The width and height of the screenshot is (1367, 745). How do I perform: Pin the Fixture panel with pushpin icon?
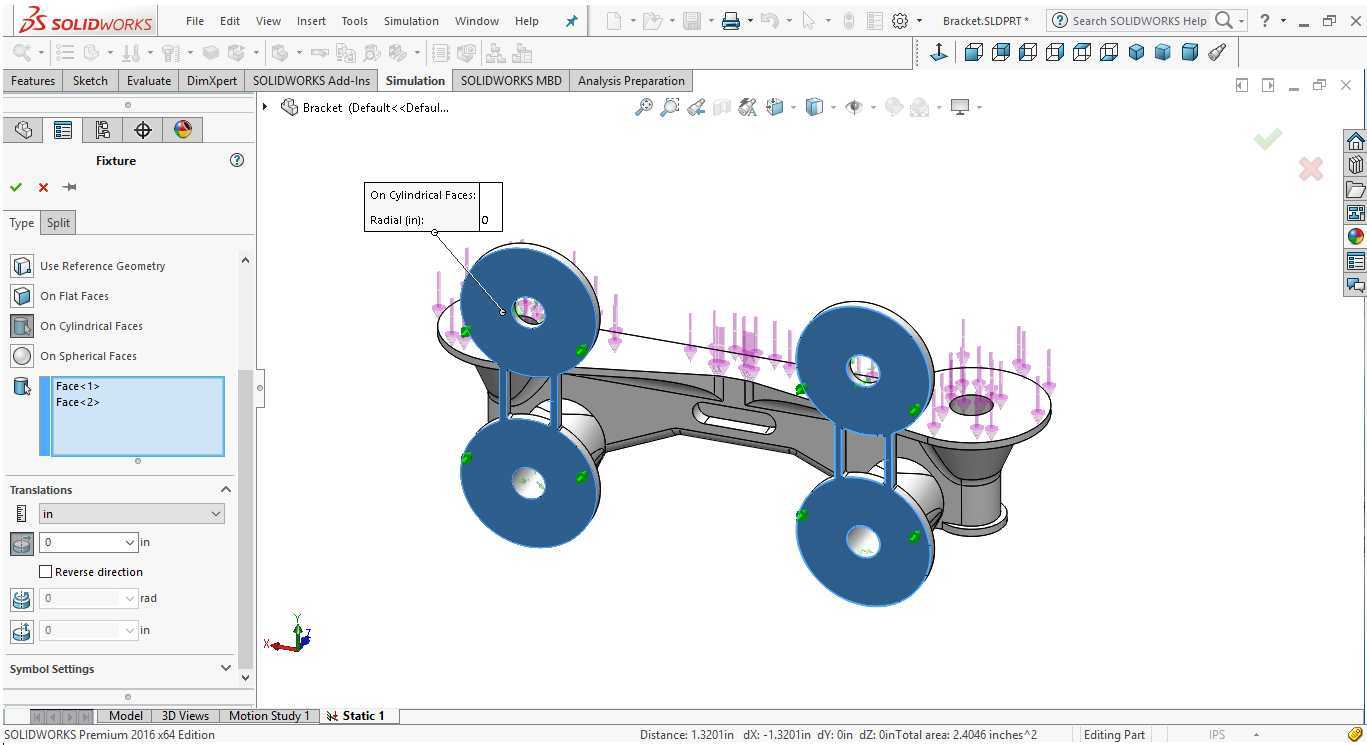[x=69, y=187]
